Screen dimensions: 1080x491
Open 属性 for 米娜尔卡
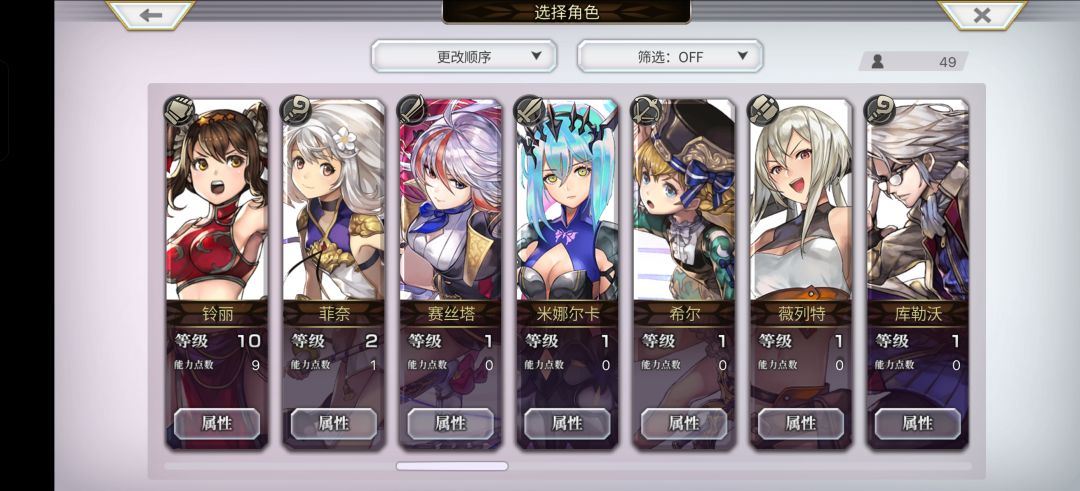coord(568,424)
